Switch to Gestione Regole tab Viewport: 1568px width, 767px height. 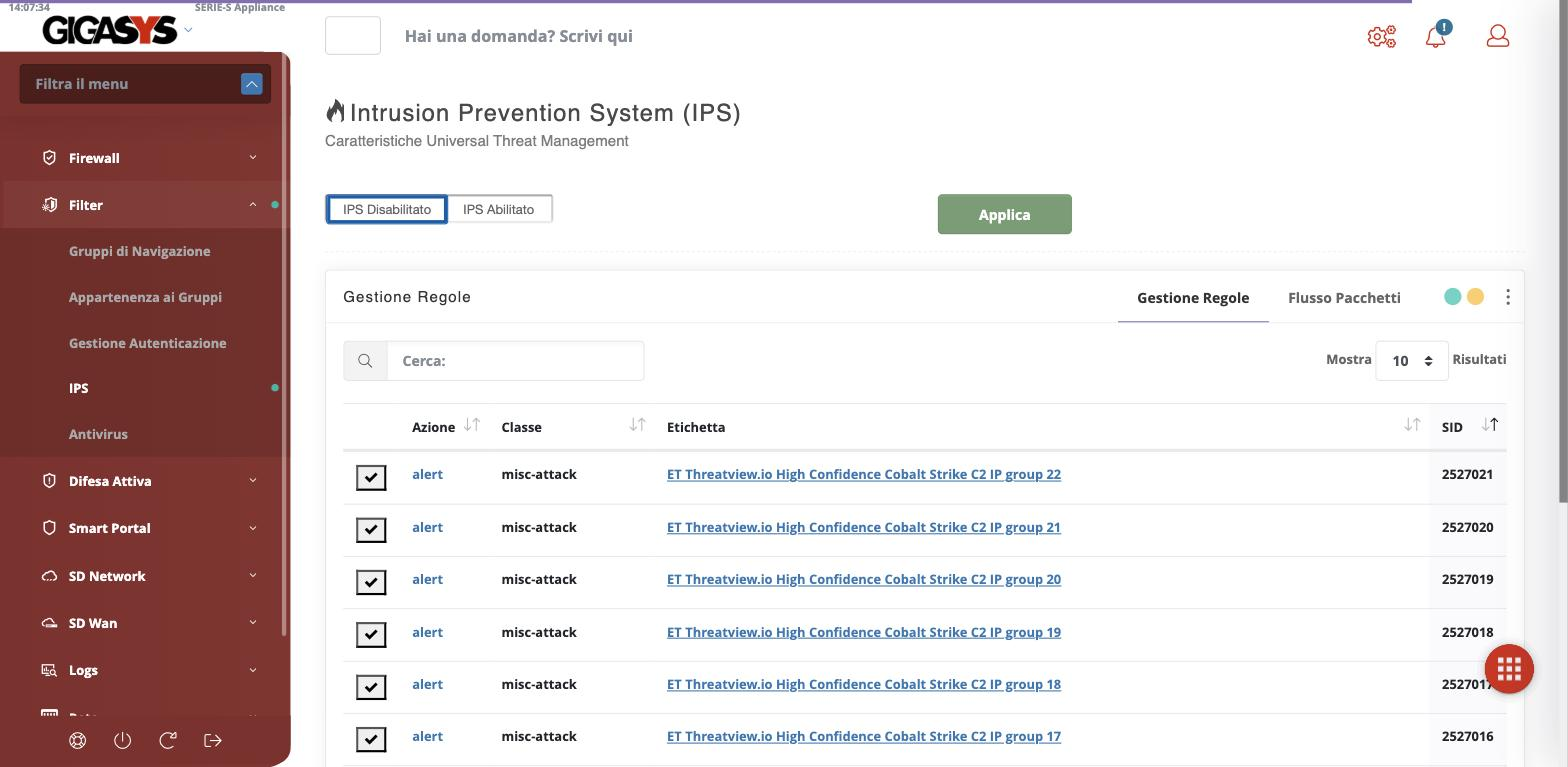click(x=1193, y=297)
